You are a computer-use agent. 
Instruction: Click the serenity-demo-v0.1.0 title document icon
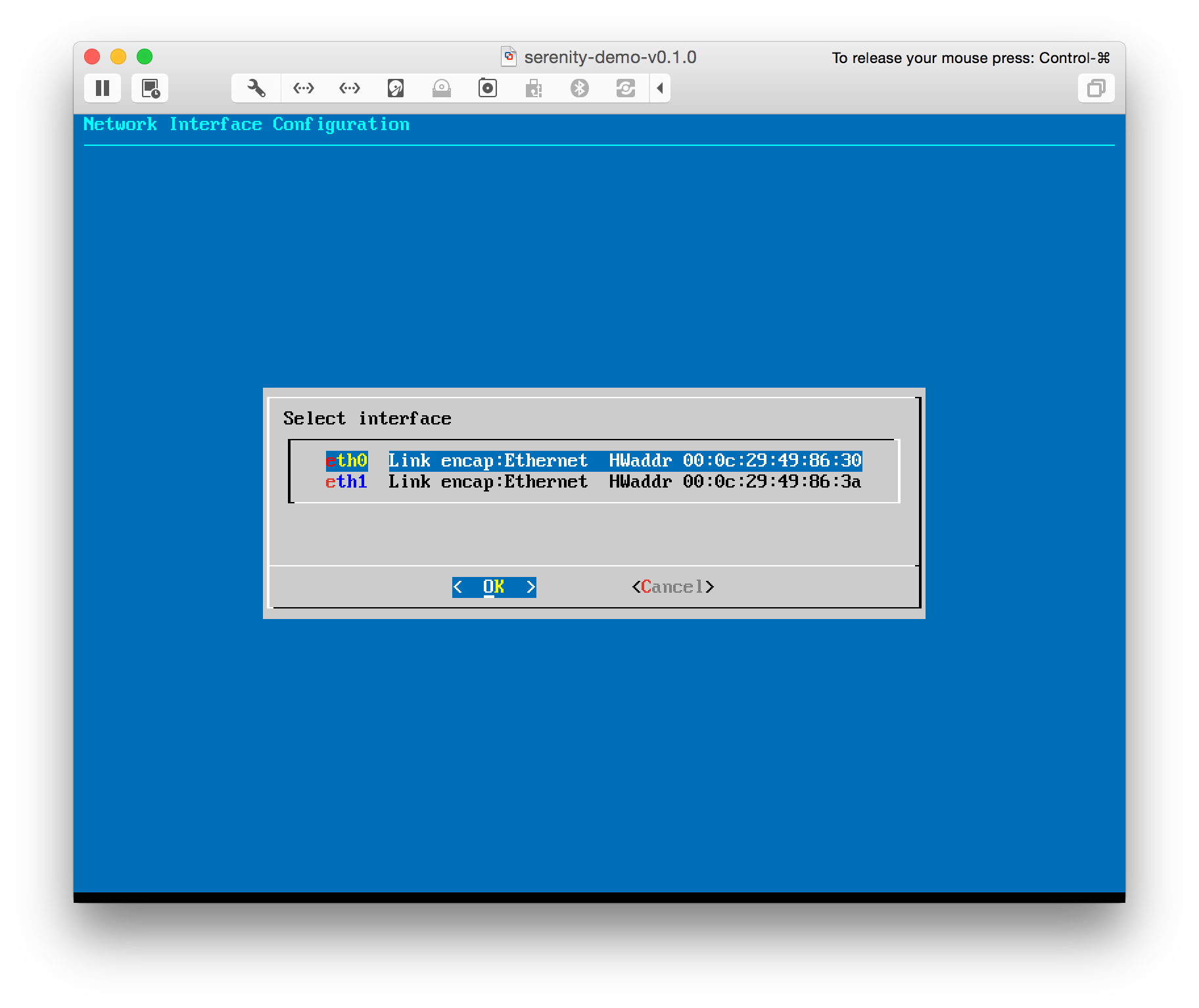point(509,57)
